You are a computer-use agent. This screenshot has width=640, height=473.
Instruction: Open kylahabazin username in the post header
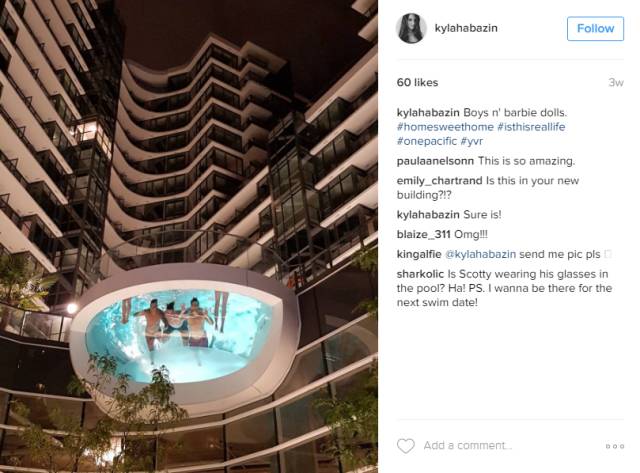point(466,28)
